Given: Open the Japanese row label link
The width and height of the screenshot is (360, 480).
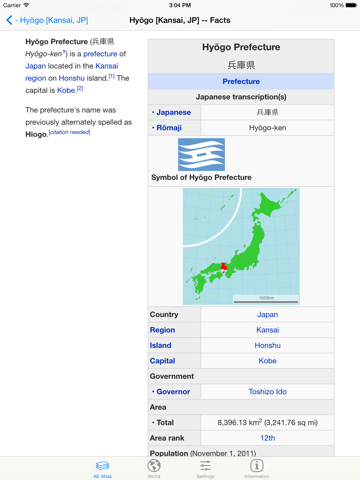Looking at the screenshot, I should (x=174, y=112).
